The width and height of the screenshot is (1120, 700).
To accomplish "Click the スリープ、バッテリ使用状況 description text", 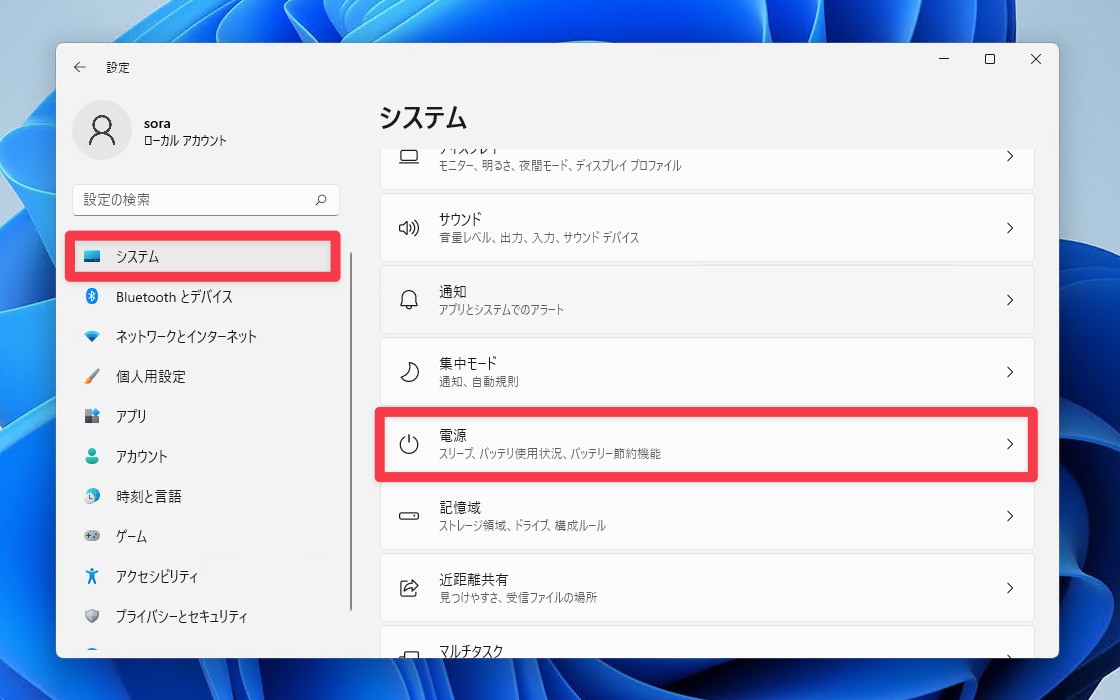I will (x=549, y=454).
